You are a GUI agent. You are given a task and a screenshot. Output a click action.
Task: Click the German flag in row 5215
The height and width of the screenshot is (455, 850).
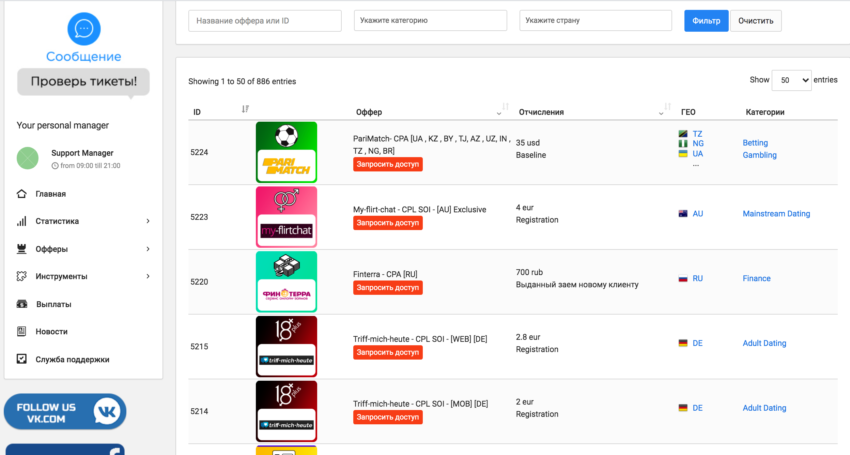tap(683, 343)
